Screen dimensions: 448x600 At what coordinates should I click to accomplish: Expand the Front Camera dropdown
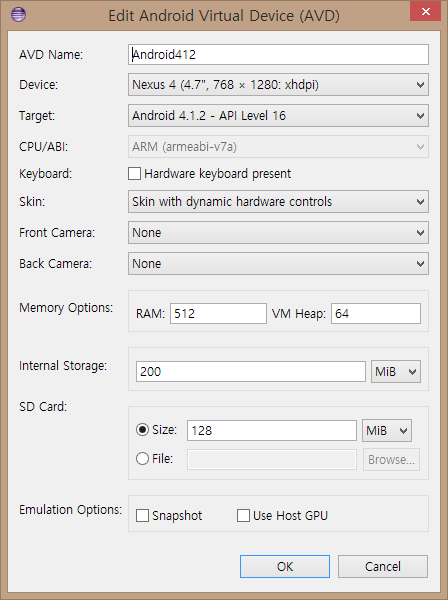tap(278, 233)
